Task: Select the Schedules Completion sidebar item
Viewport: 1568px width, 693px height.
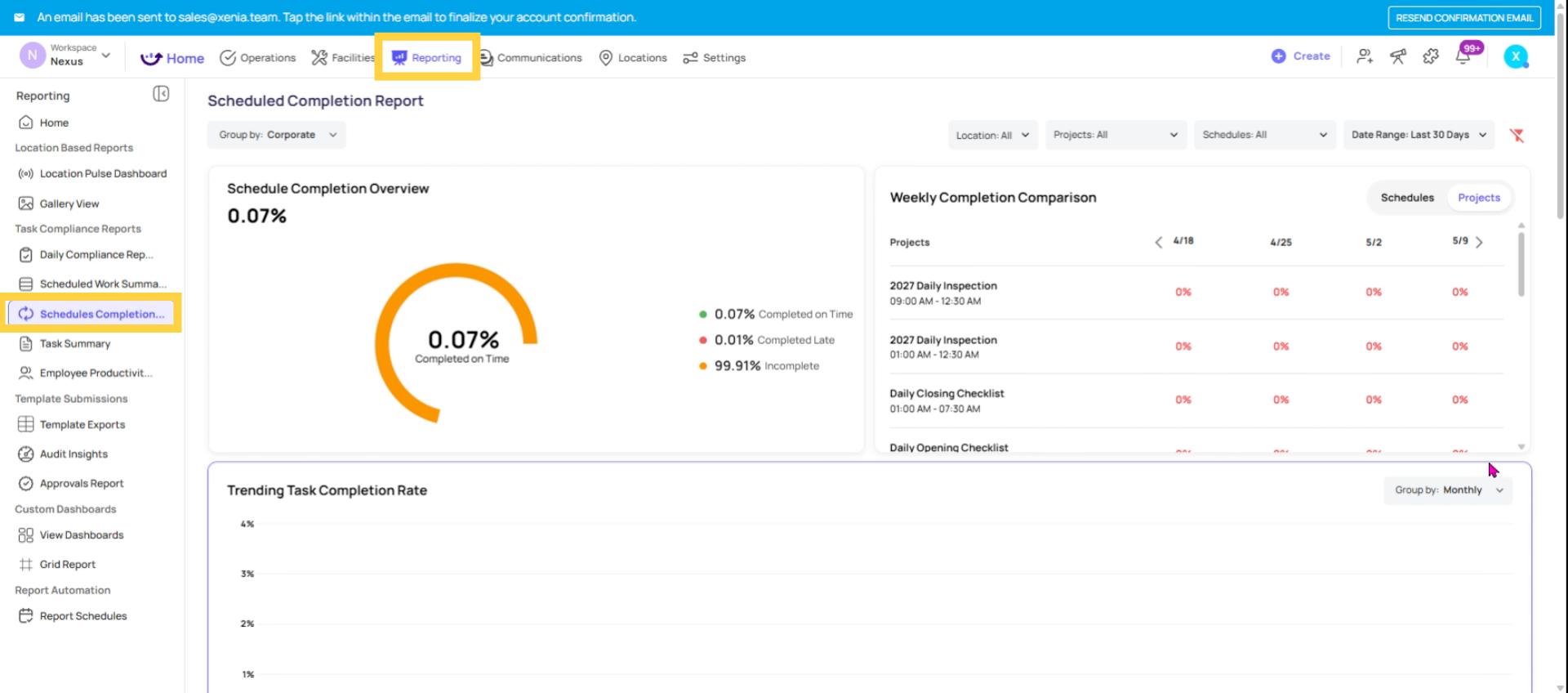Action: click(x=91, y=314)
